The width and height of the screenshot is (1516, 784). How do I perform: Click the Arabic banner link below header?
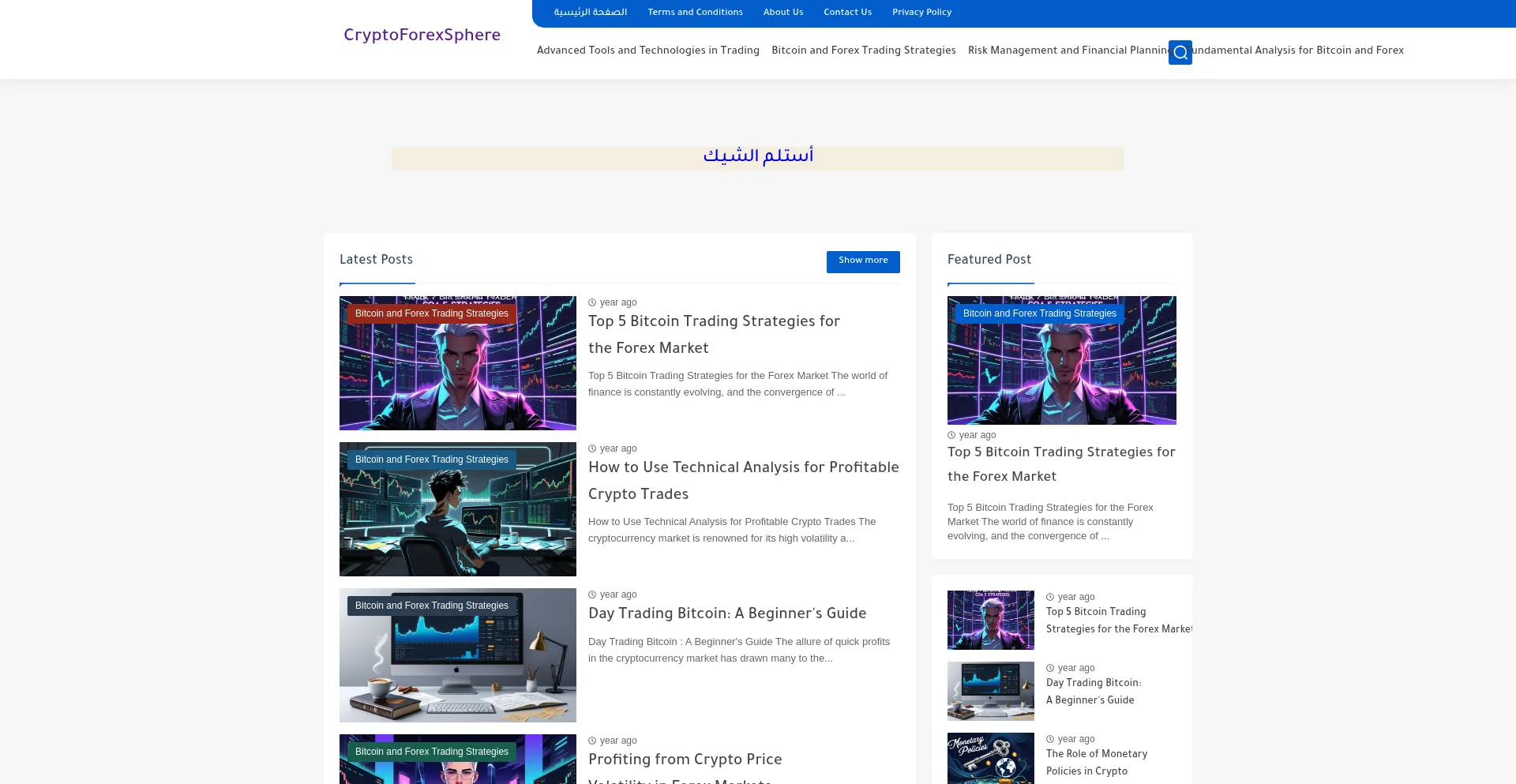758,156
